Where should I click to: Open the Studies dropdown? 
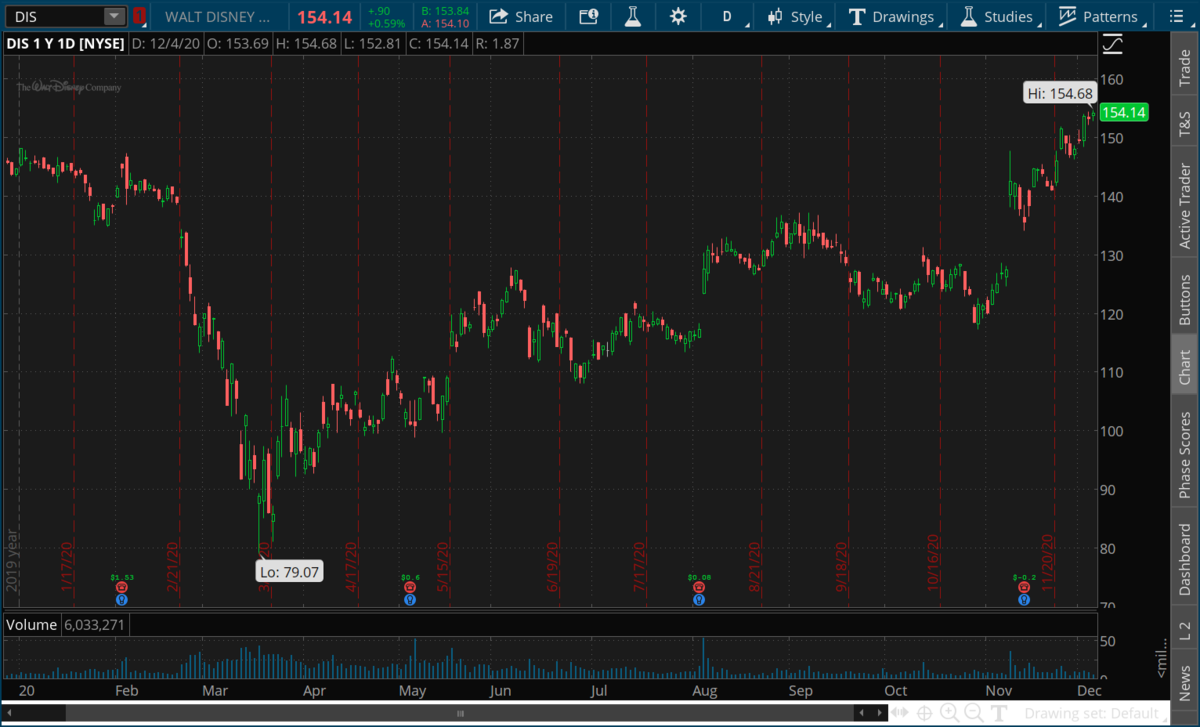997,16
